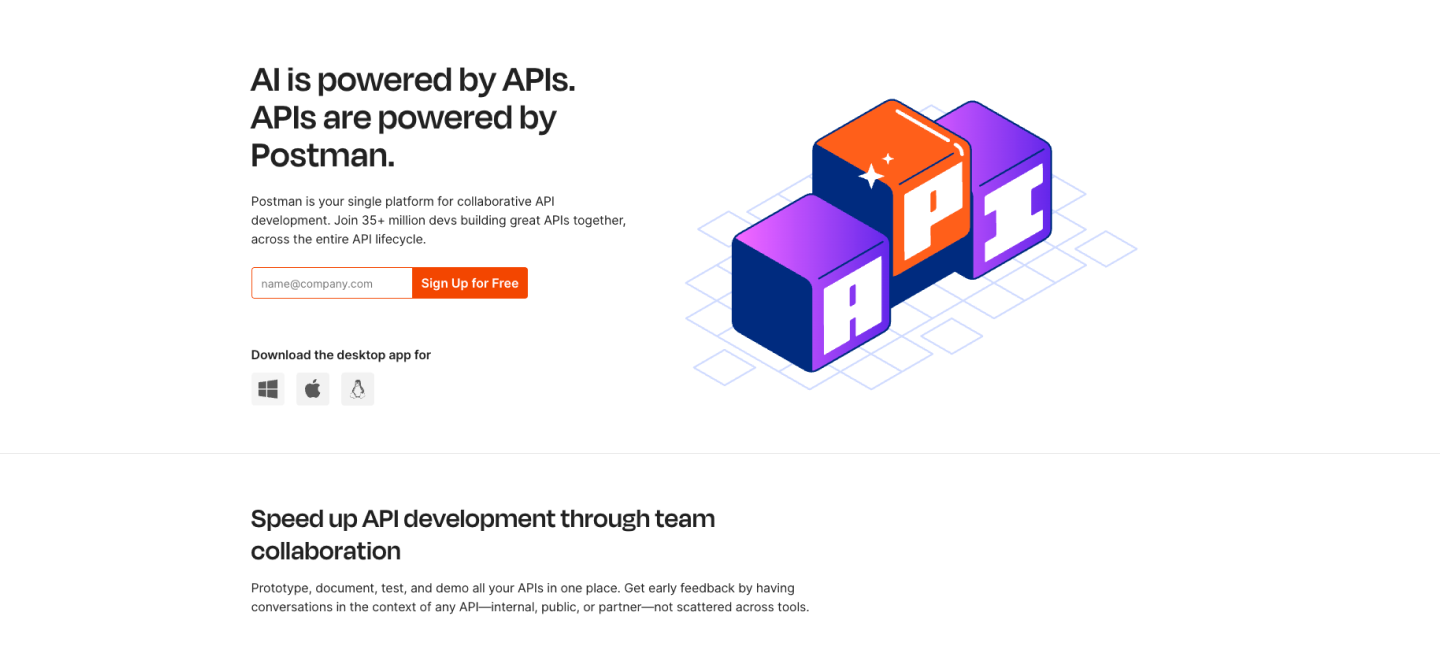Click the "Prototype, document, test, and demo" paragraph
Screen dimensions: 1440x672
tap(529, 597)
